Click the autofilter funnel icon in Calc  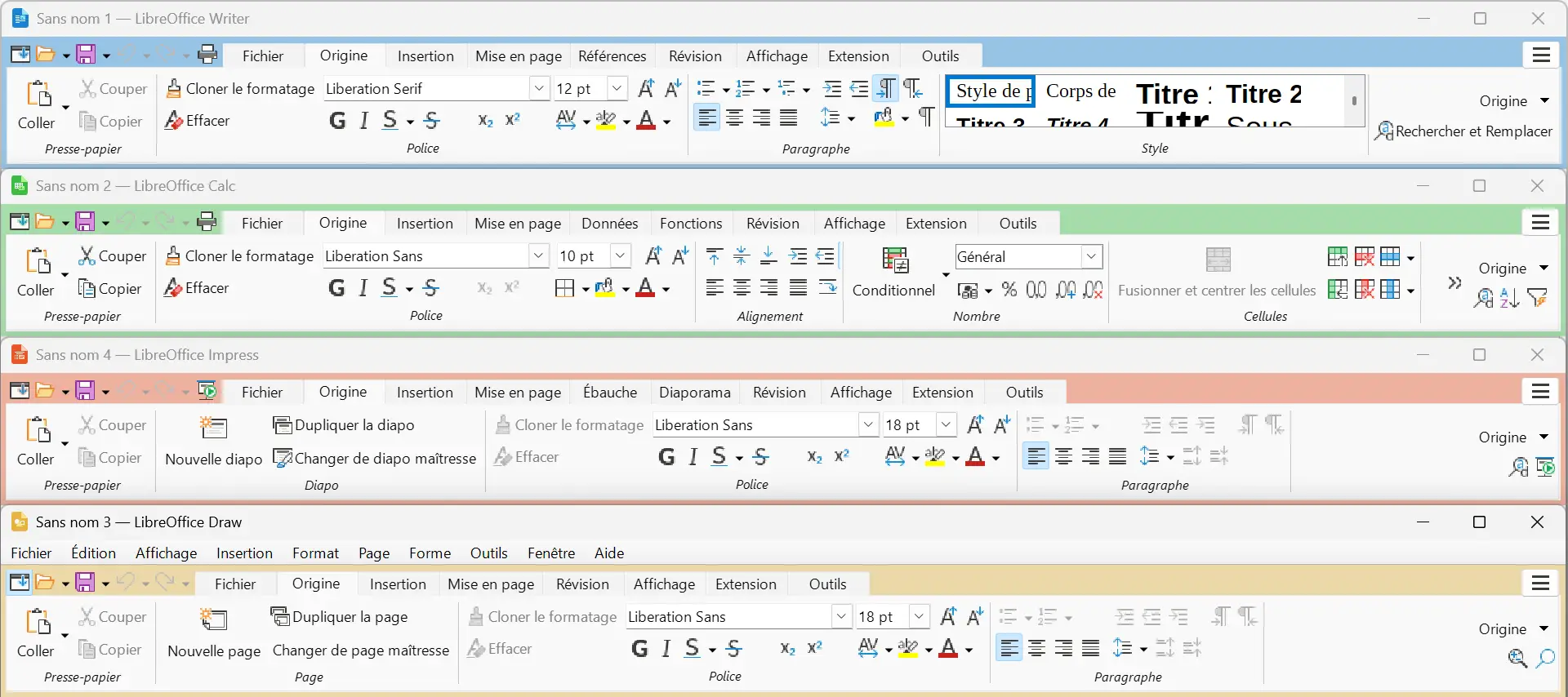point(1538,298)
